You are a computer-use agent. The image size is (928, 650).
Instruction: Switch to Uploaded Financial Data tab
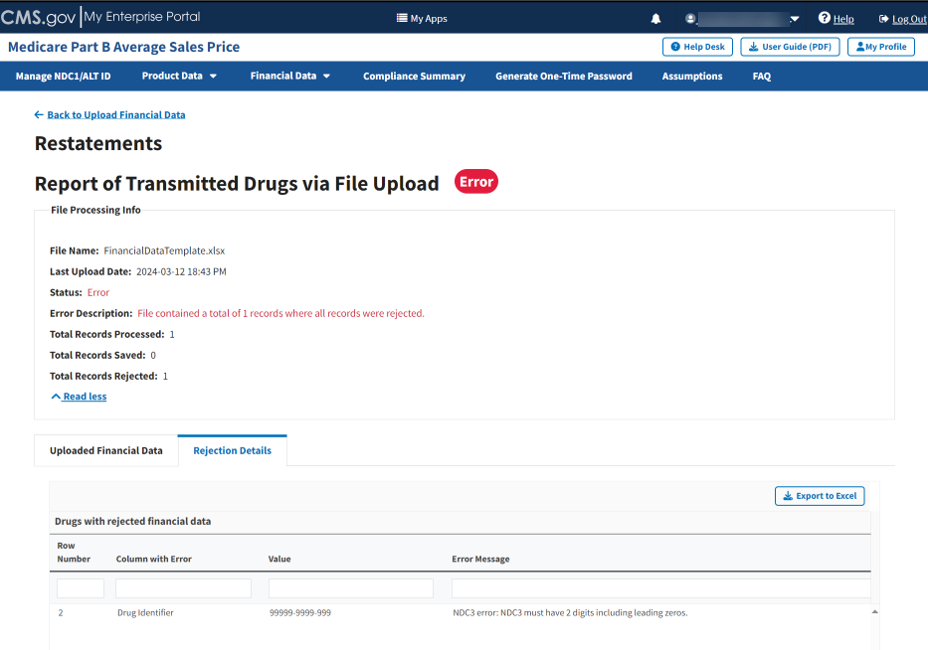point(106,451)
